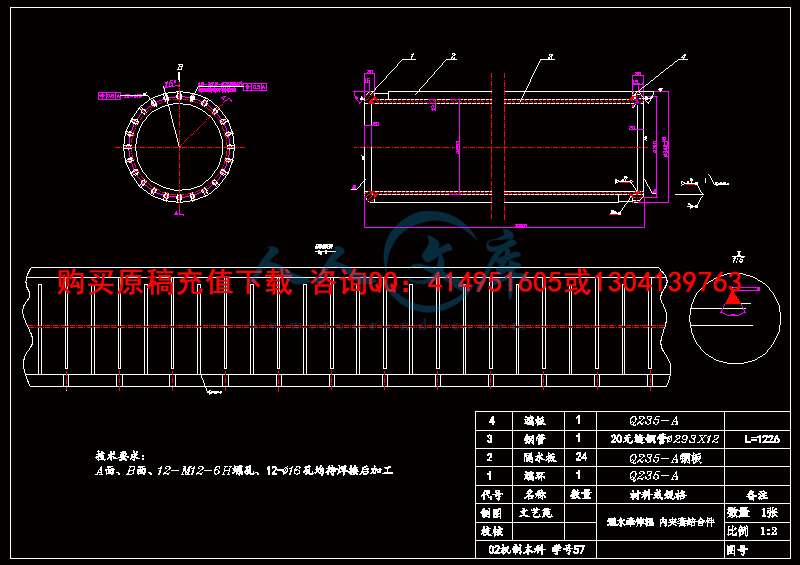The width and height of the screenshot is (800, 565).
Task: Click the '备注' column header
Action: click(757, 495)
